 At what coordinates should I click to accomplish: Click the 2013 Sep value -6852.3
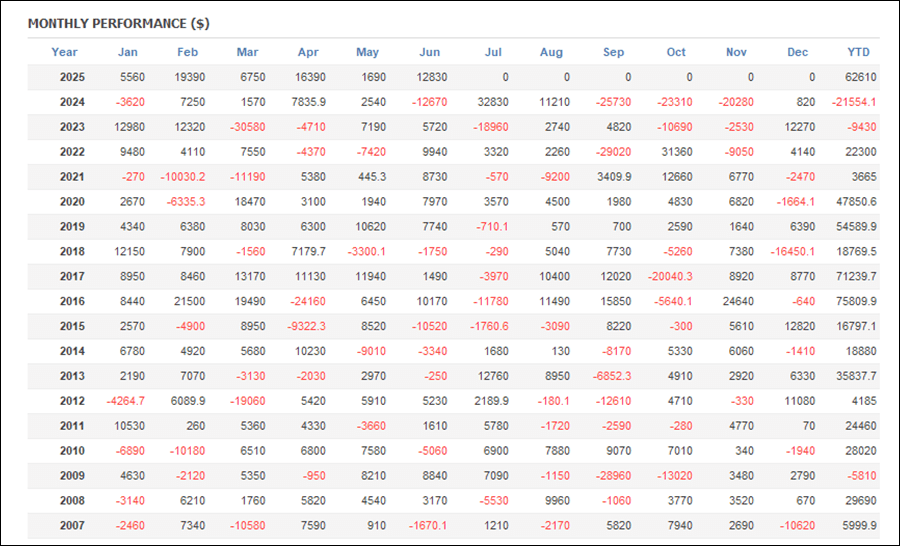[x=612, y=376]
